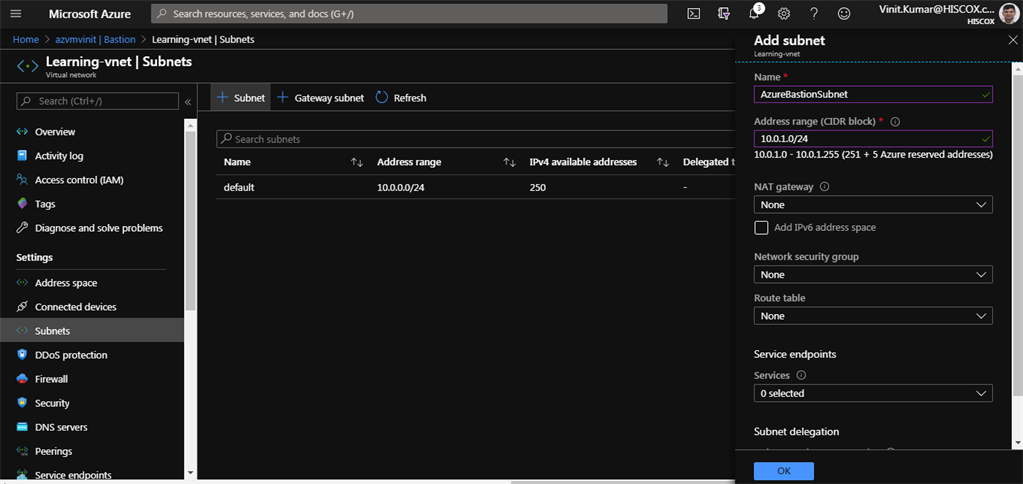Click the Activity log icon

tap(22, 156)
